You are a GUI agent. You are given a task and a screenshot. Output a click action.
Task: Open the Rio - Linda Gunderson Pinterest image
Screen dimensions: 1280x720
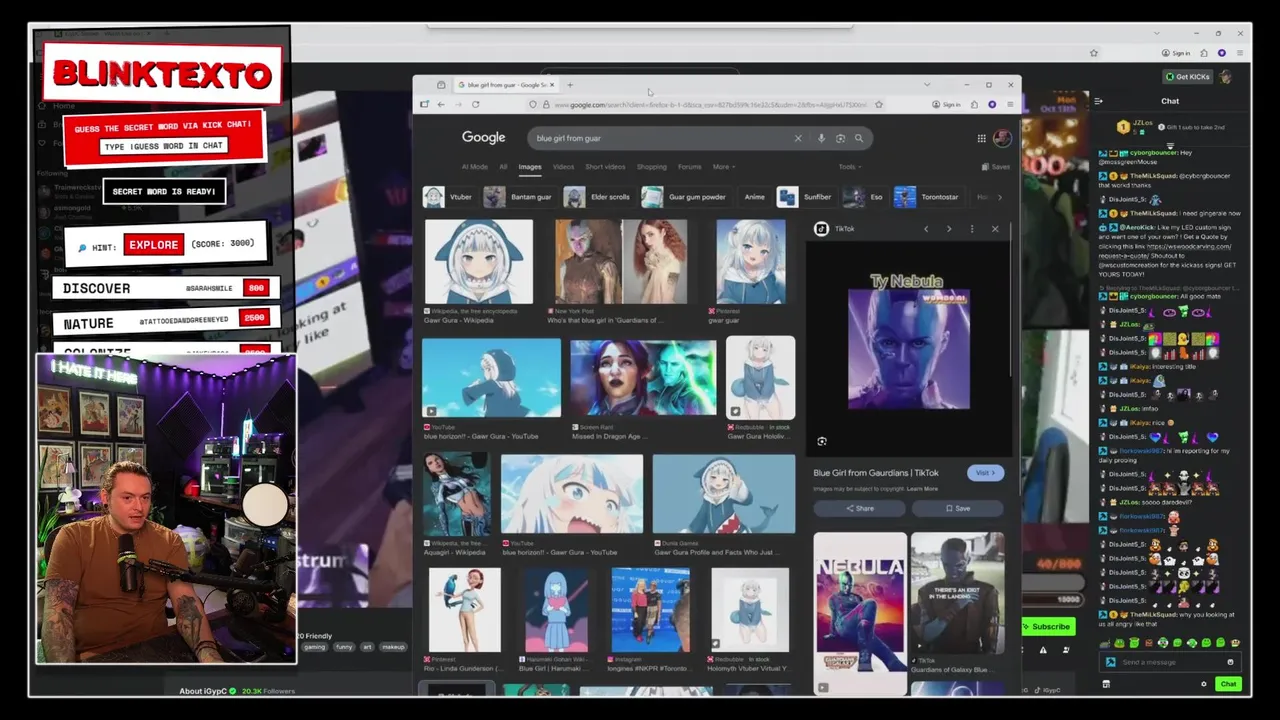click(x=465, y=610)
